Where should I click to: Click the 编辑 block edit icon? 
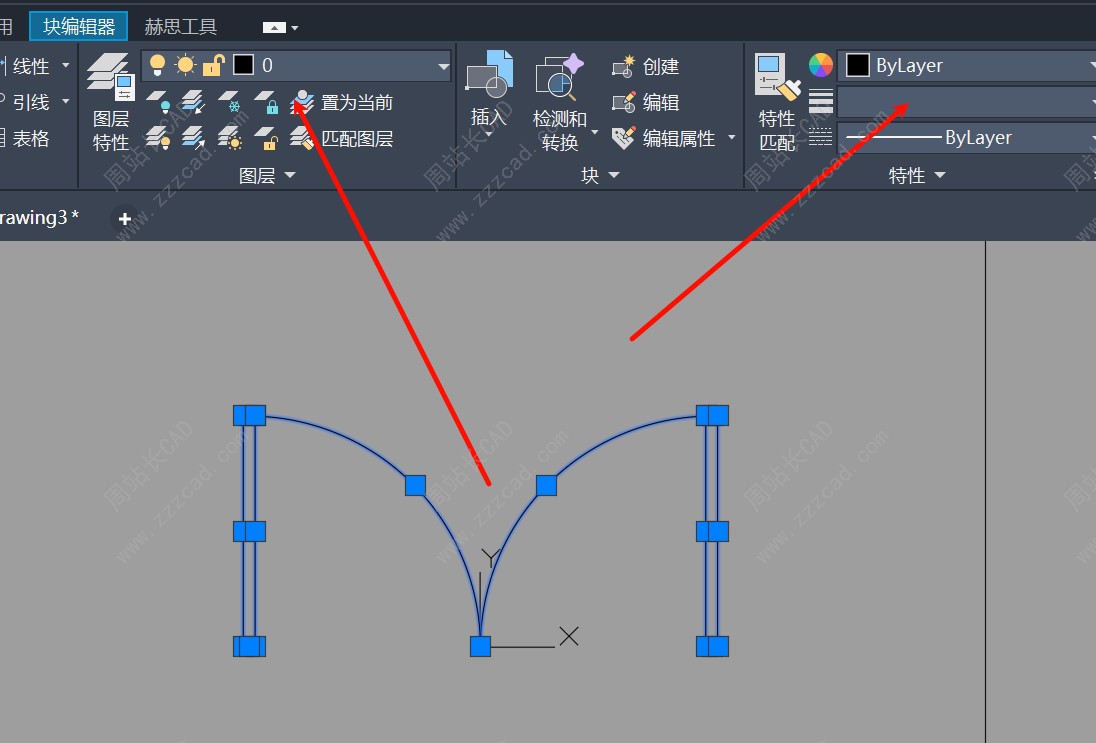(625, 102)
